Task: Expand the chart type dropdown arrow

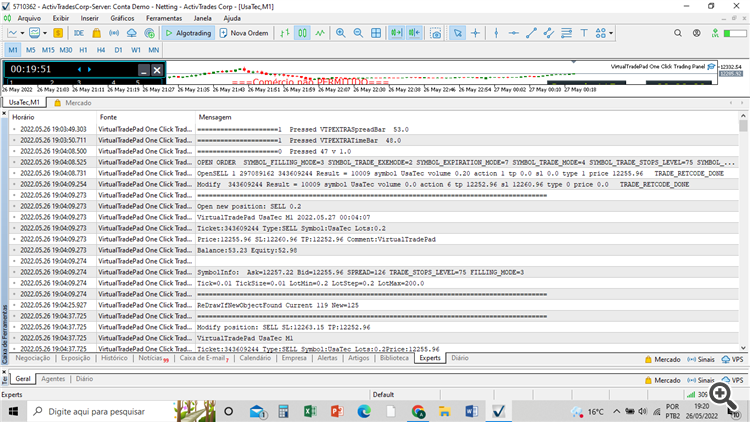Action: tap(22, 33)
